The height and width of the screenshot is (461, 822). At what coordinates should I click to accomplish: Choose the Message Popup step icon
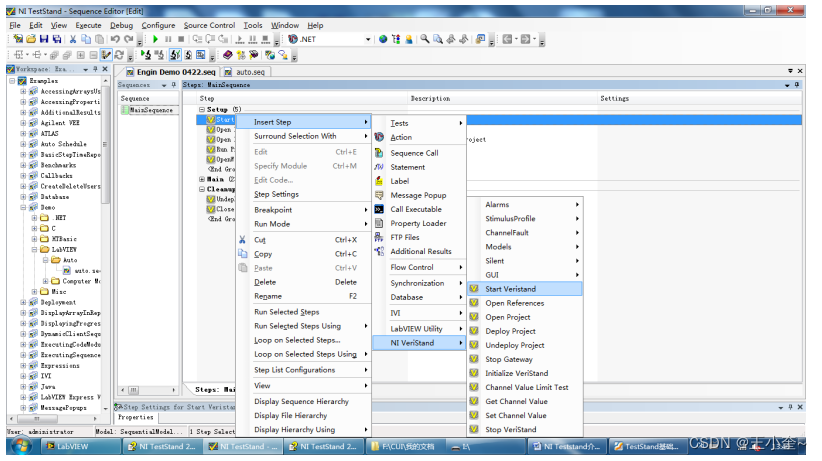[380, 195]
